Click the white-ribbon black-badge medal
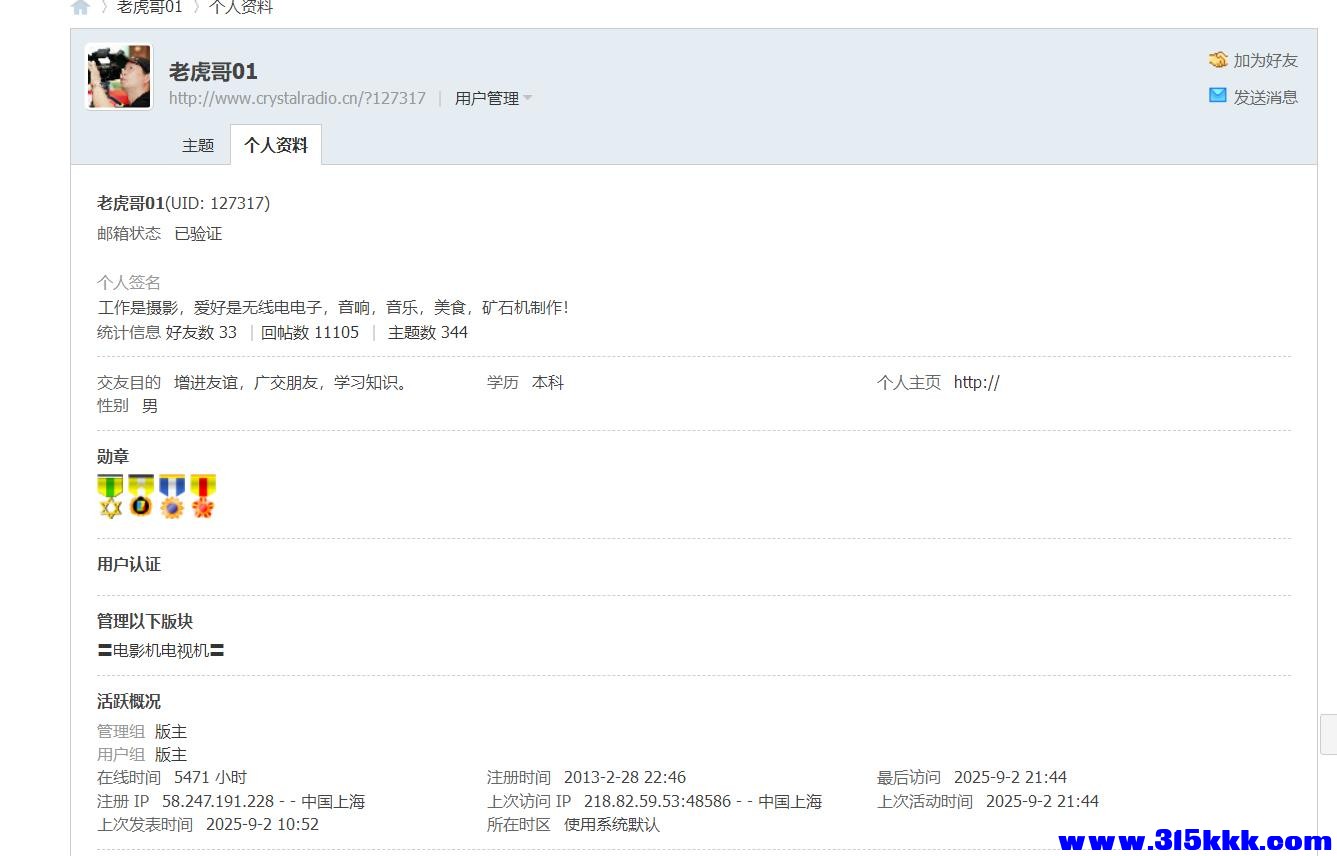Image resolution: width=1337 pixels, height=856 pixels. point(141,496)
